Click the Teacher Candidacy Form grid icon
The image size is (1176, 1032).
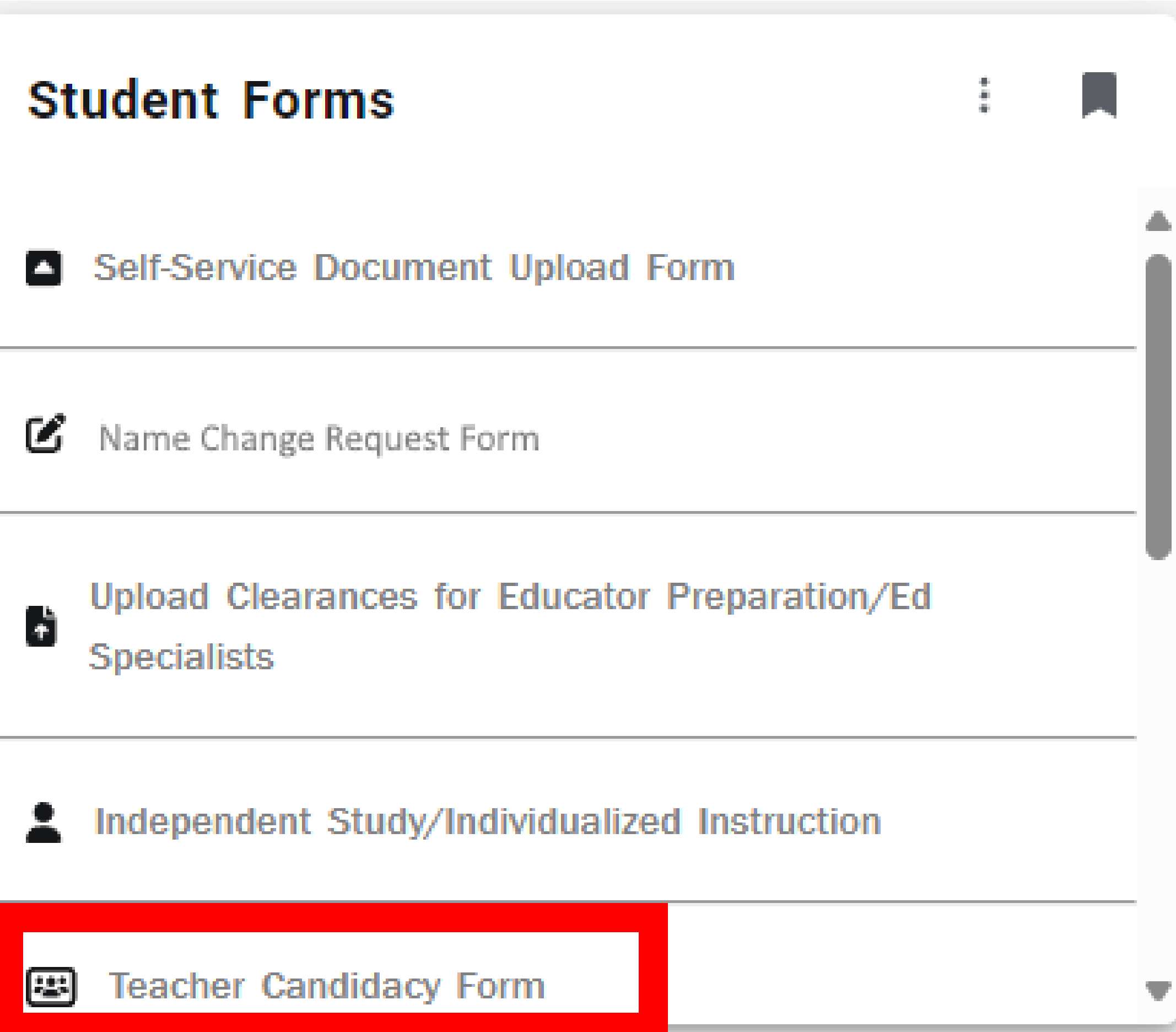41,986
